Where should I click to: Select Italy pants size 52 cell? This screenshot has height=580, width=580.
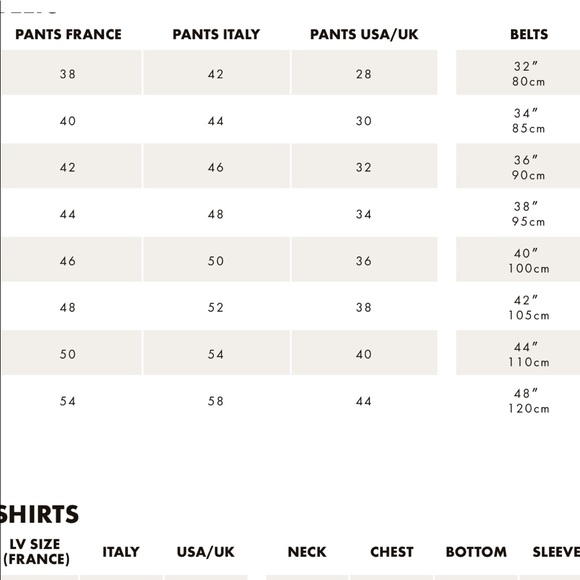click(x=216, y=306)
